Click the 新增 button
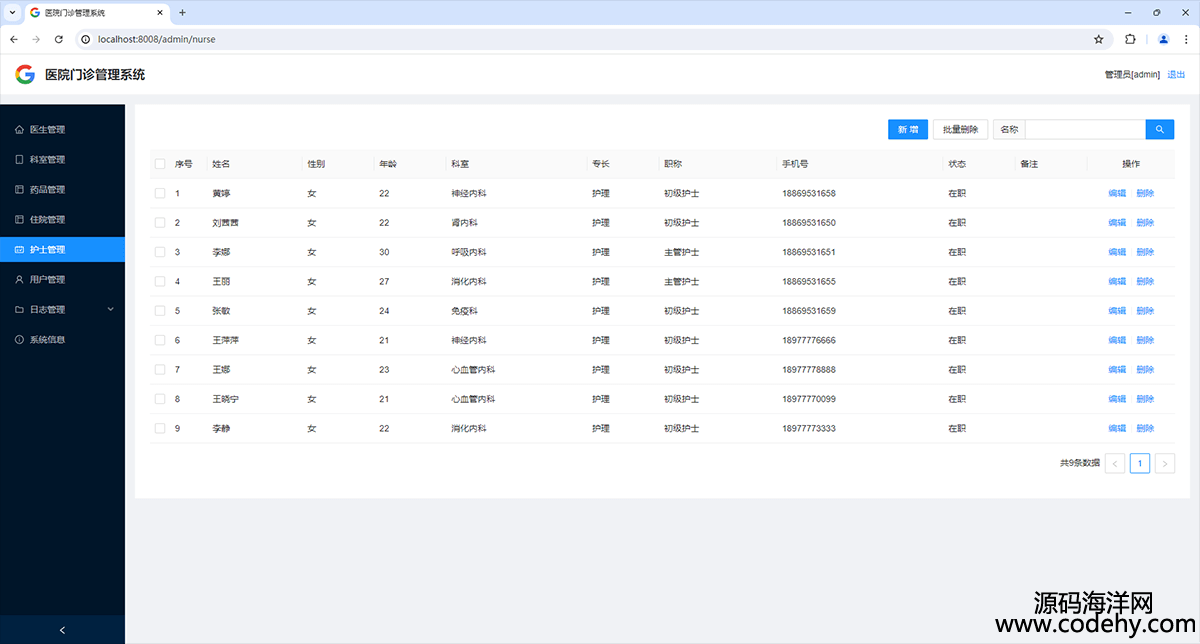This screenshot has height=644, width=1200. (908, 129)
